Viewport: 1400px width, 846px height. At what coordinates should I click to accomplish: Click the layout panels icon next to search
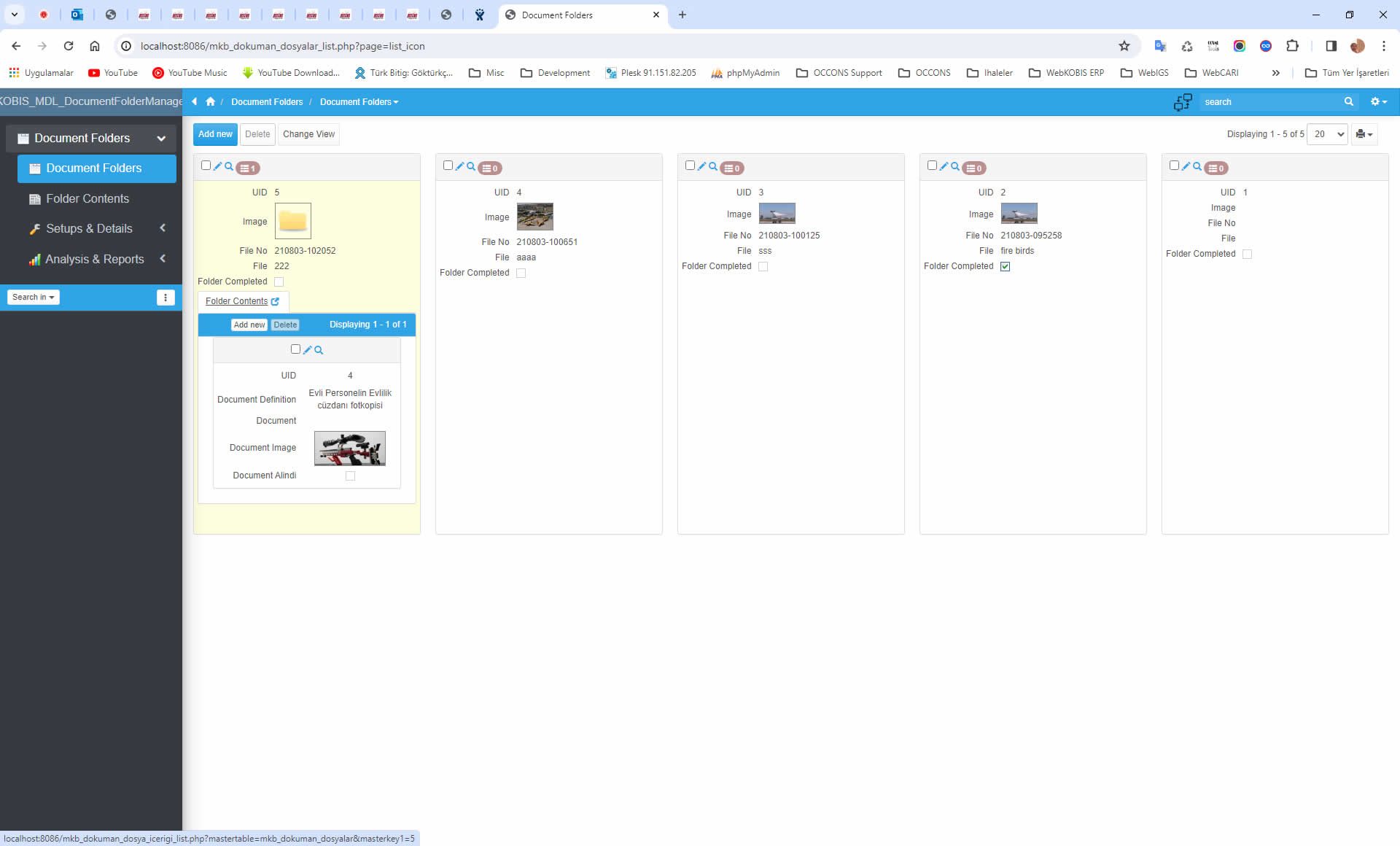1183,102
